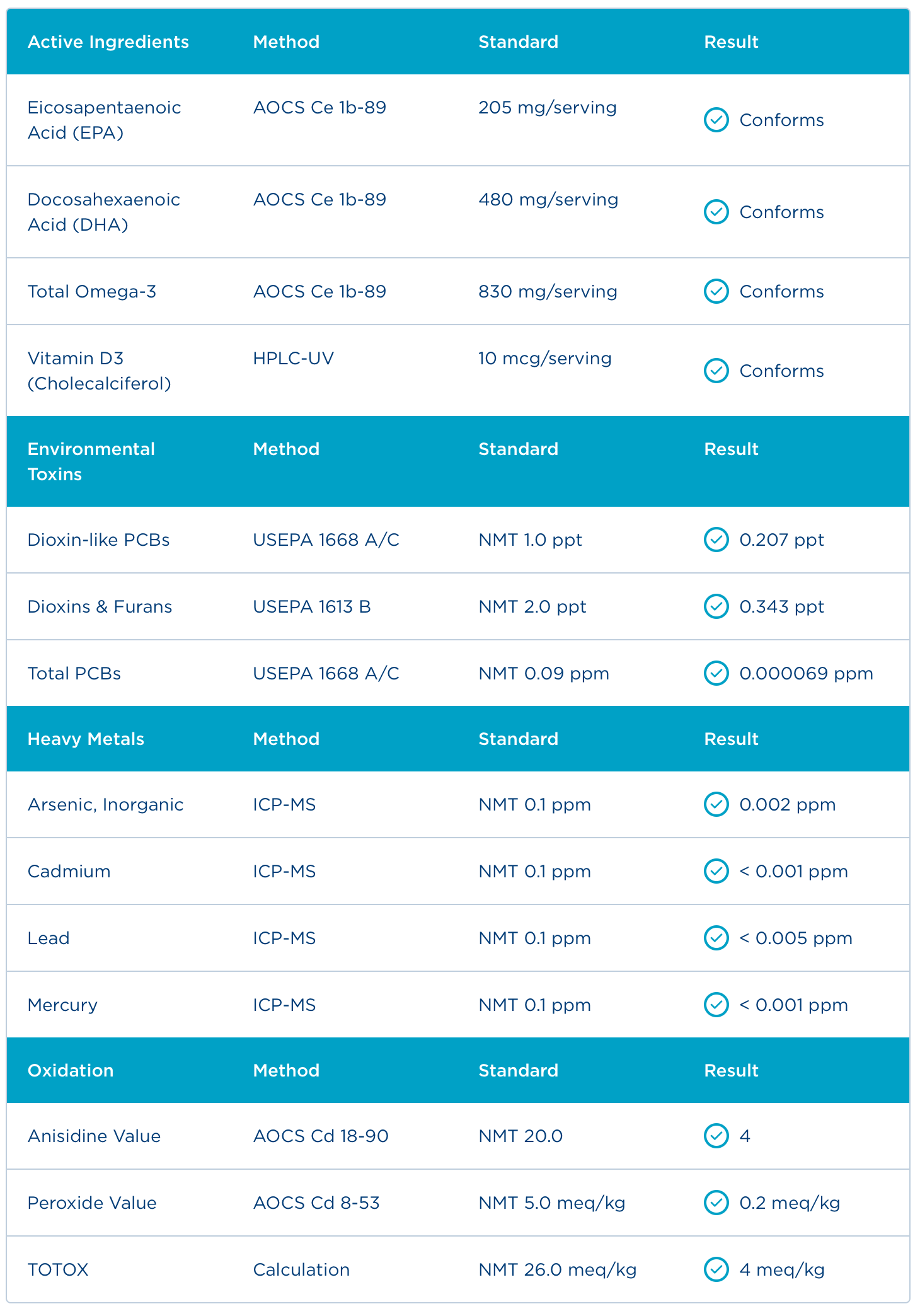Click the Dioxins & Furans row label
The width and height of the screenshot is (920, 1316).
tap(100, 606)
